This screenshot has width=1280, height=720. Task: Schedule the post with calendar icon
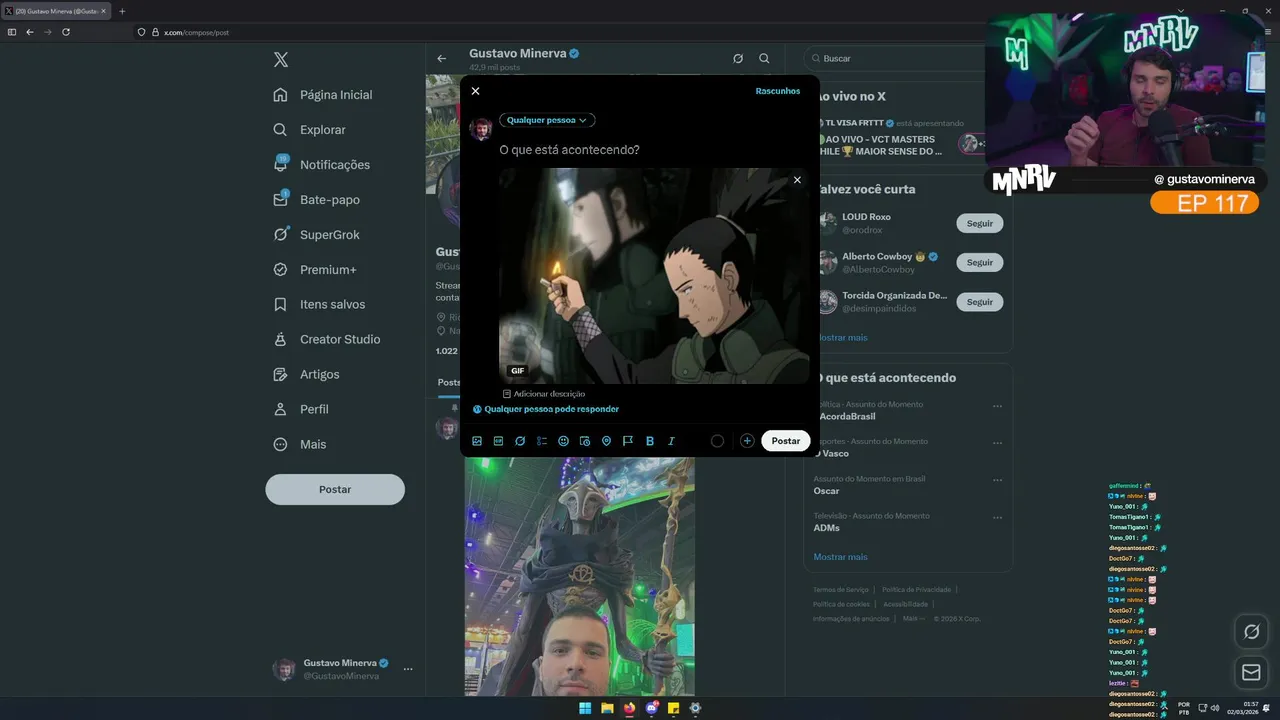click(x=585, y=441)
